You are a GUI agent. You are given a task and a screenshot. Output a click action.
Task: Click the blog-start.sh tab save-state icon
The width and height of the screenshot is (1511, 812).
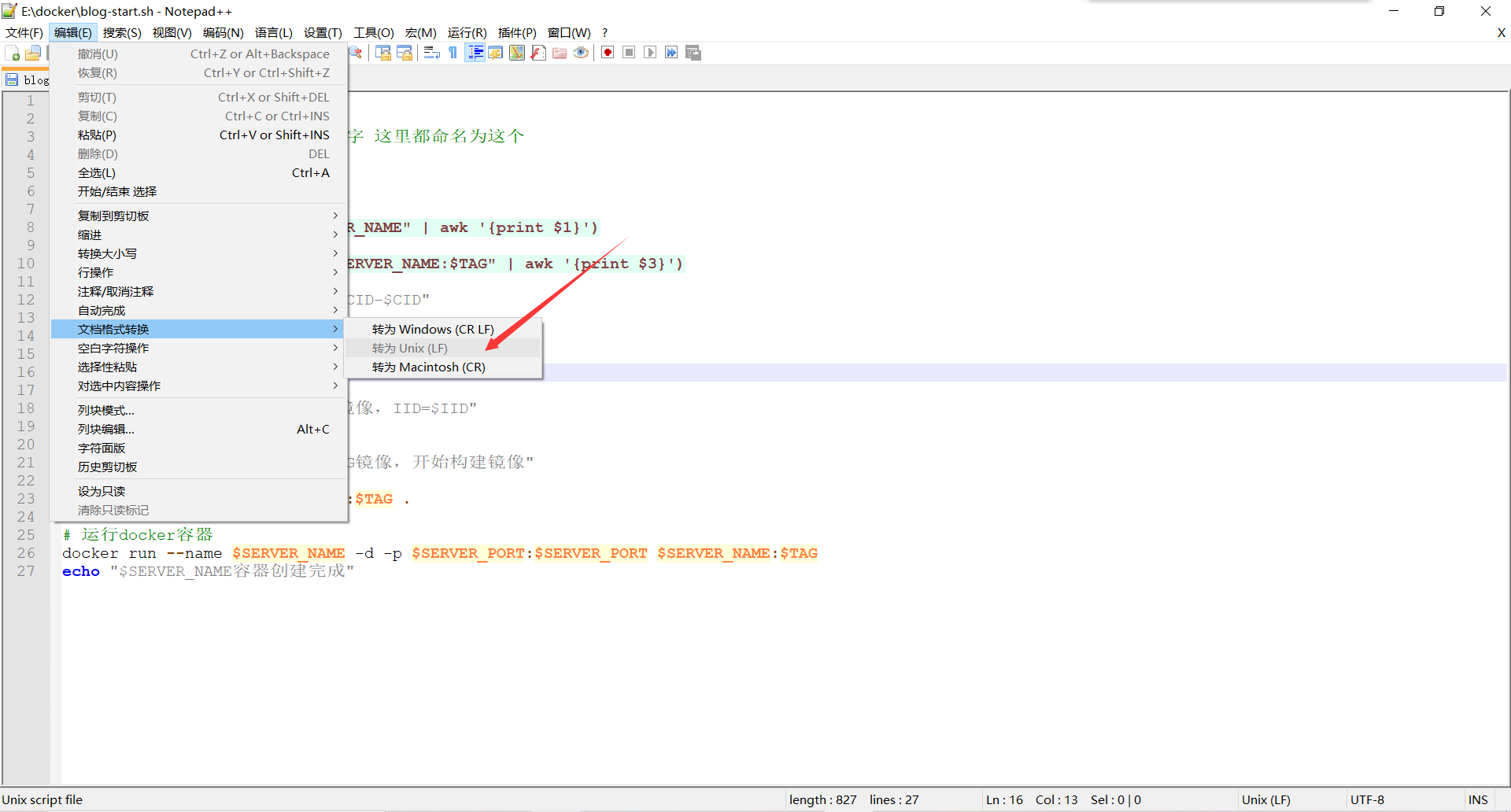pyautogui.click(x=12, y=79)
